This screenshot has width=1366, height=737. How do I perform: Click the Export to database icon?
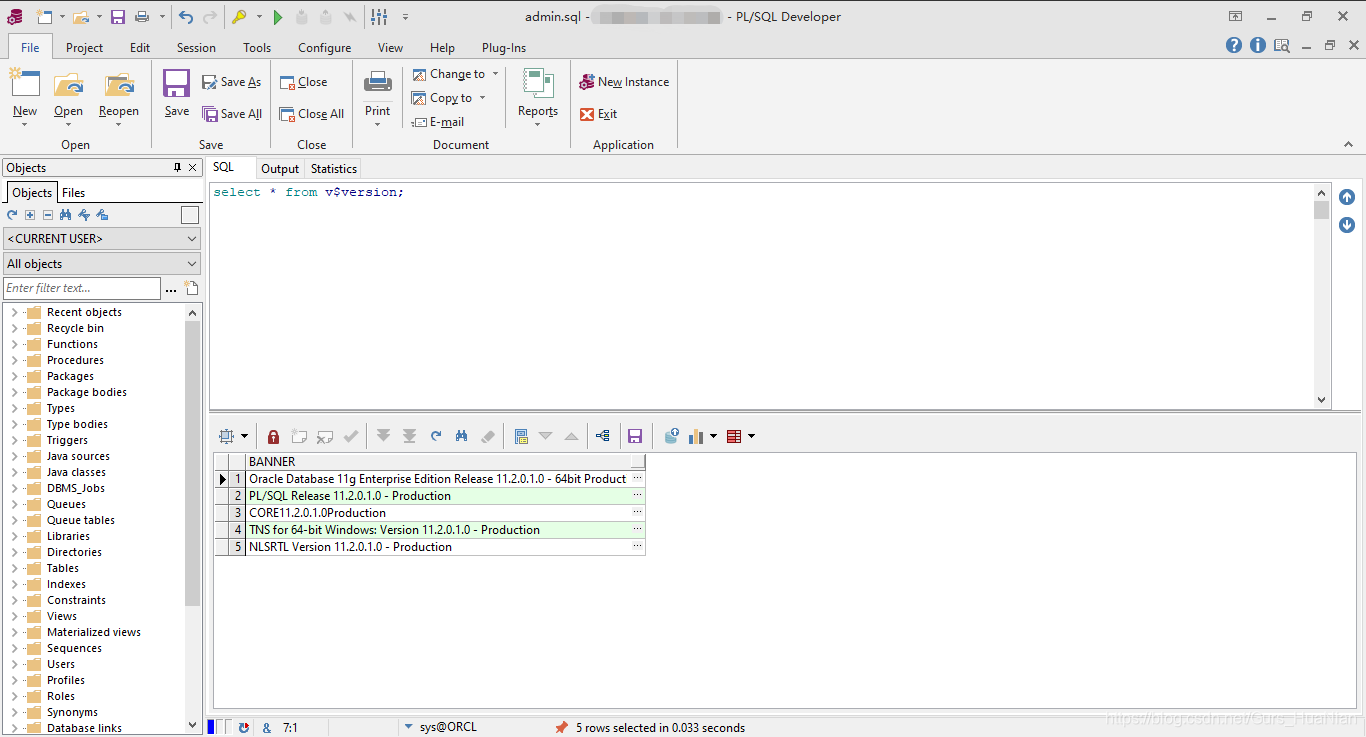671,436
